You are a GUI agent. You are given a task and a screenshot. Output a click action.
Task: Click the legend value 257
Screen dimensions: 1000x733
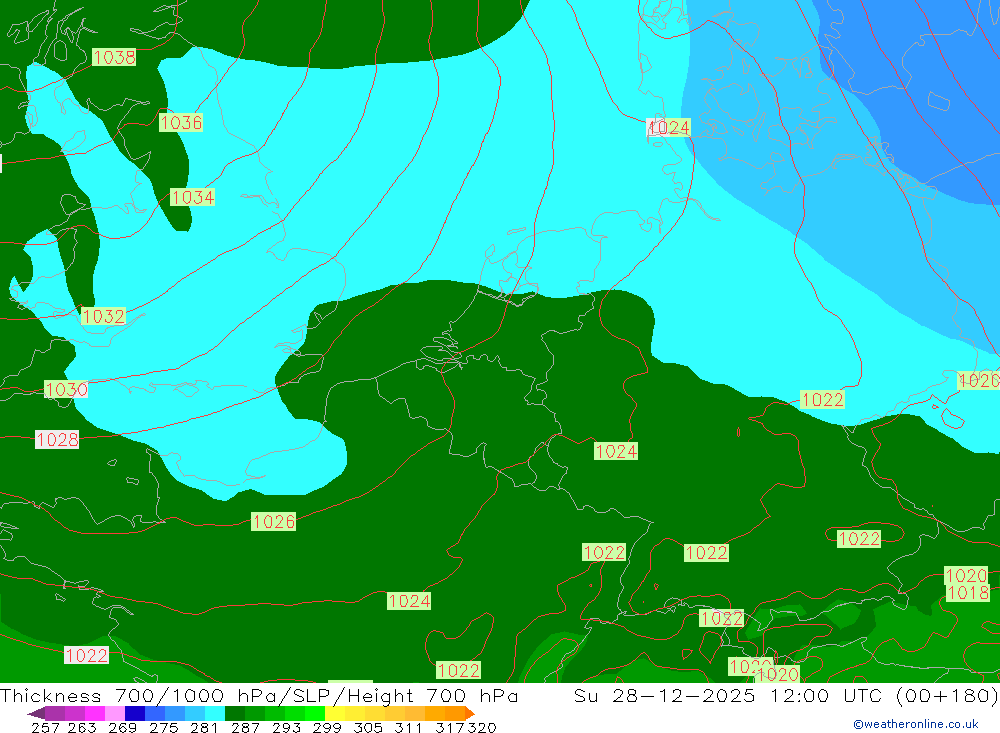pos(45,727)
